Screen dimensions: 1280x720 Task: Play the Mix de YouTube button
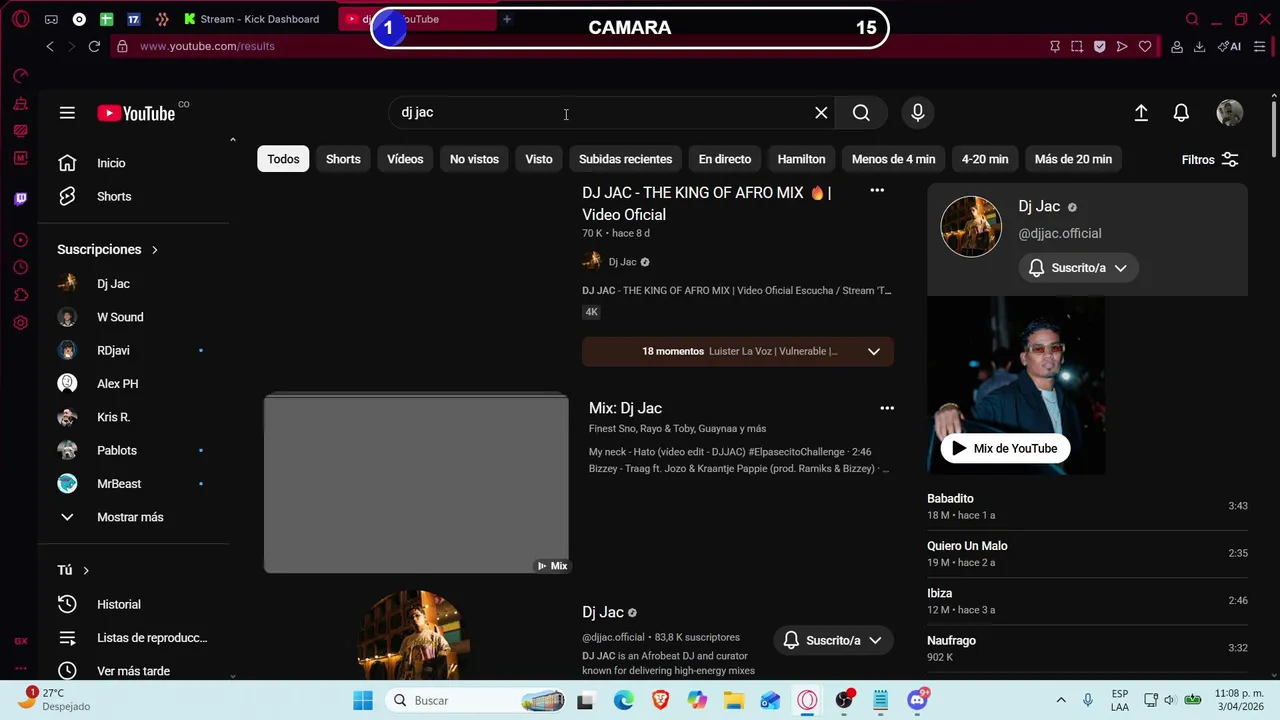click(1005, 448)
